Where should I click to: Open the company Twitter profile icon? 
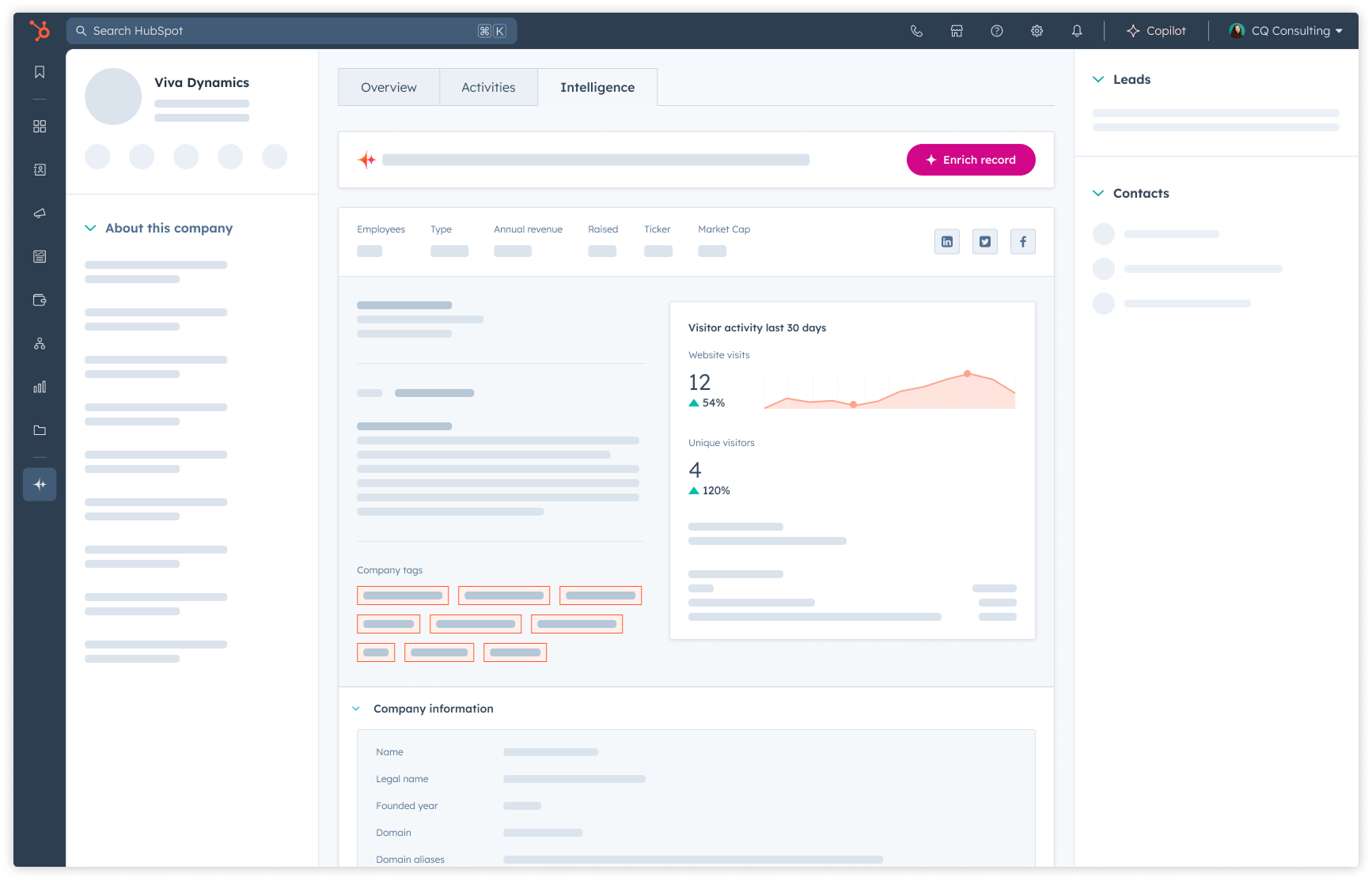pos(985,241)
